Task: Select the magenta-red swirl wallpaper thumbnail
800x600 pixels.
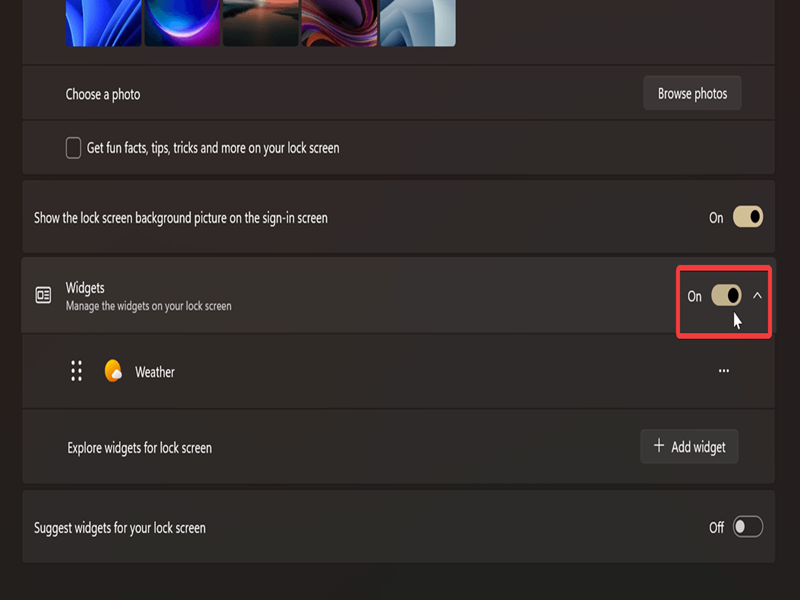Action: click(x=338, y=22)
